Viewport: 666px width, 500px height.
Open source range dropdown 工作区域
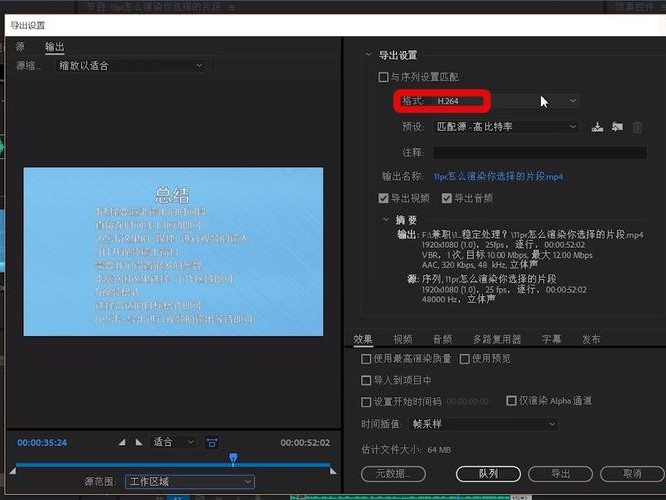coord(190,482)
